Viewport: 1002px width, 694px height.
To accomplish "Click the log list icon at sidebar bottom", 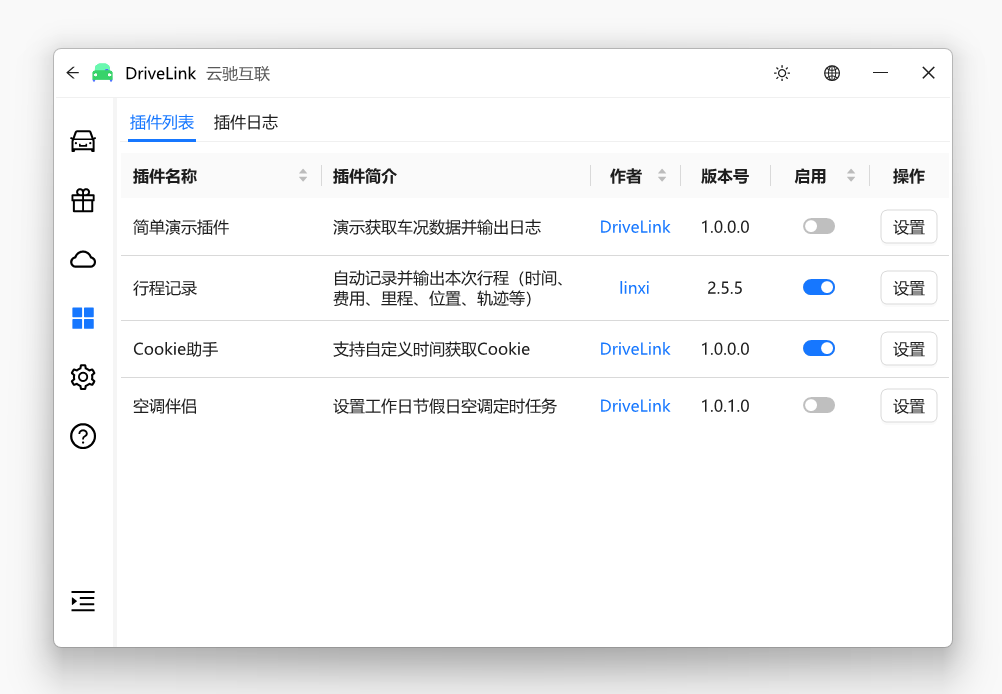I will tap(83, 601).
